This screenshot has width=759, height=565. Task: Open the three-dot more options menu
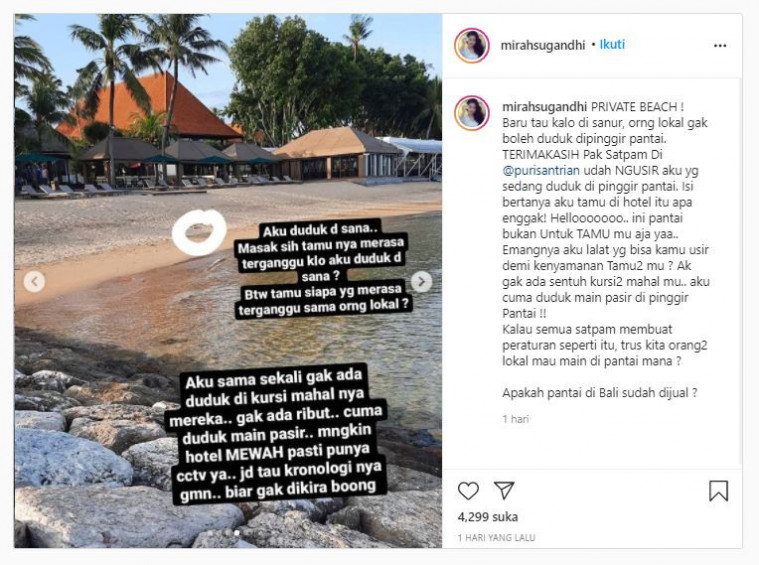[x=720, y=46]
